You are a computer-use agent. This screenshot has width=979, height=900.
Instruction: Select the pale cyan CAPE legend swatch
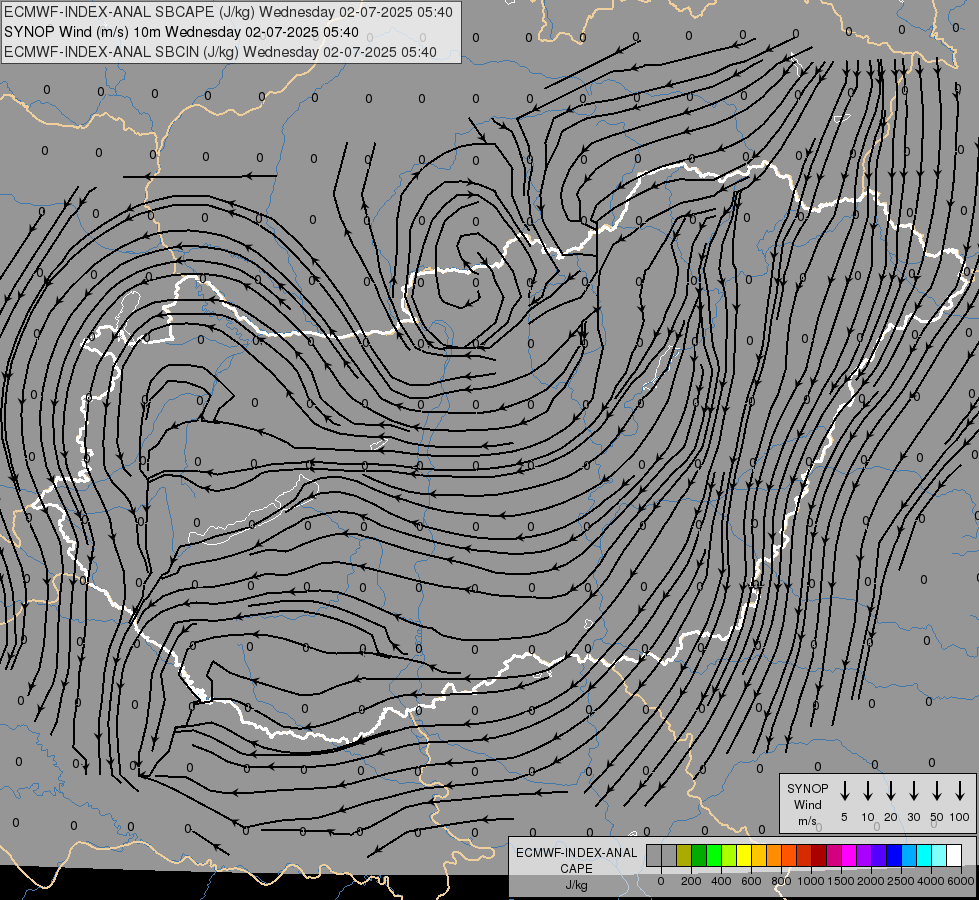pyautogui.click(x=939, y=855)
